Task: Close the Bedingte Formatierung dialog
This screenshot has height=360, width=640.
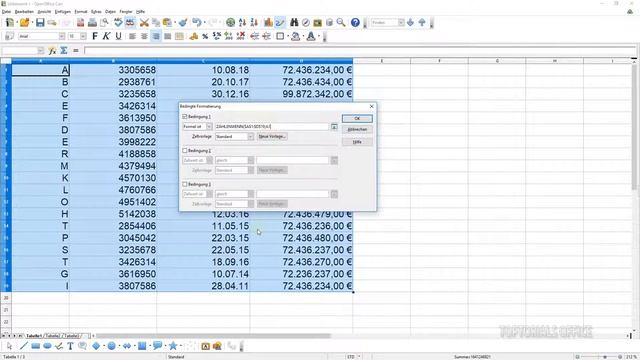Action: tap(371, 106)
